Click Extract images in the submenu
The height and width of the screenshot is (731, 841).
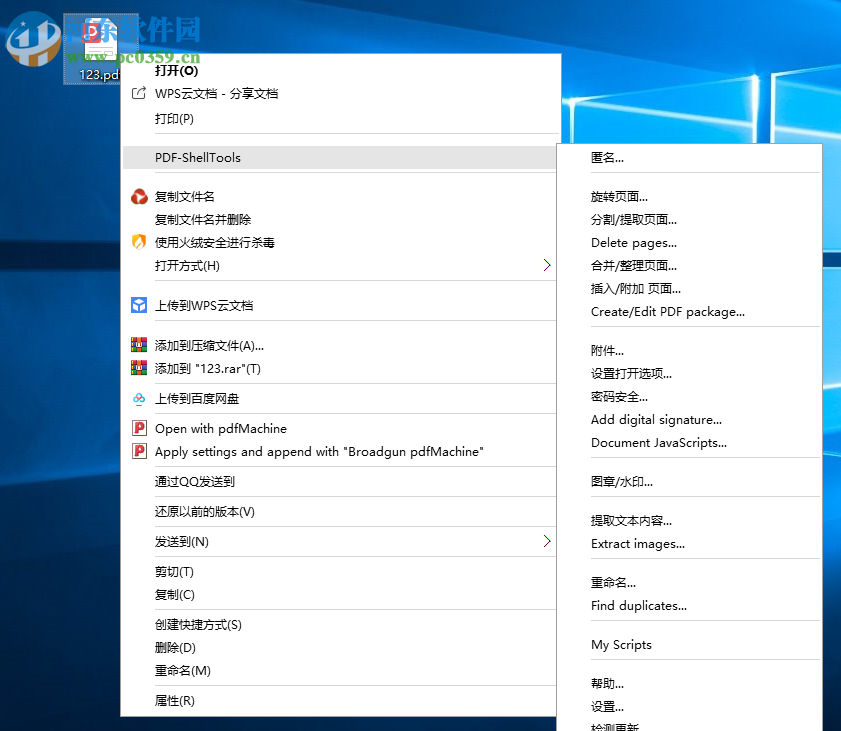click(x=638, y=544)
